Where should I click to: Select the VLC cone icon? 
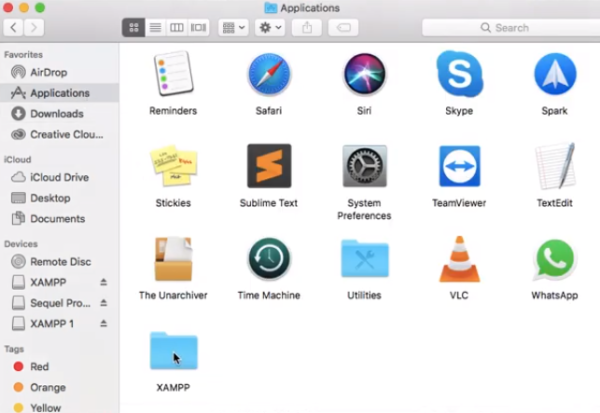[459, 259]
